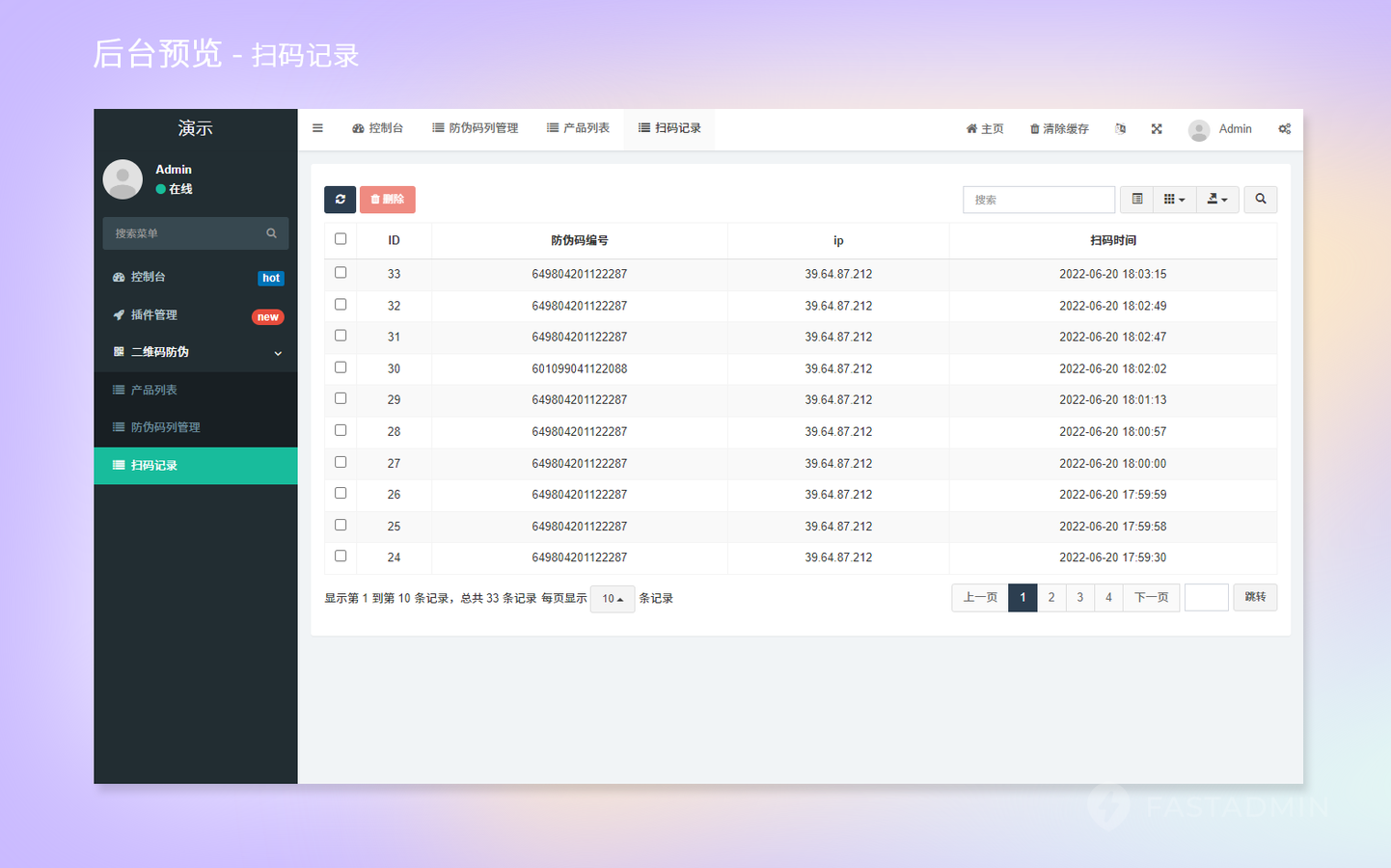The height and width of the screenshot is (868, 1391).
Task: Toggle the table card view icon
Action: coord(1137,200)
